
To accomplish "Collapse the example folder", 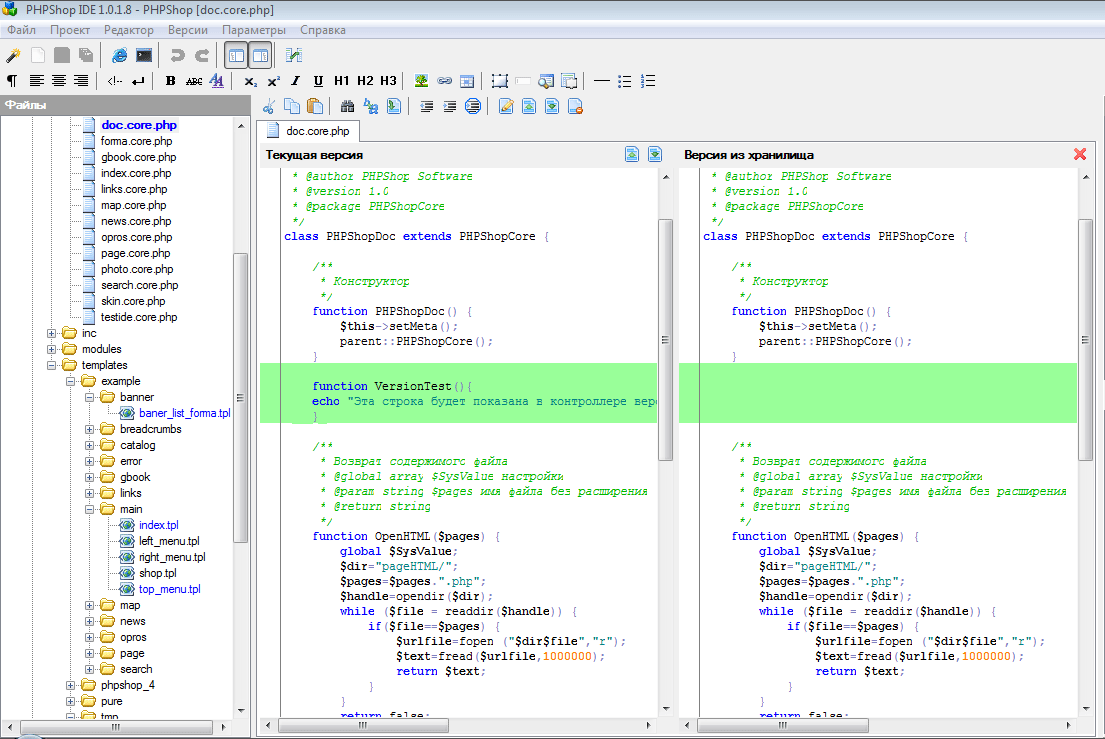I will click(x=70, y=381).
